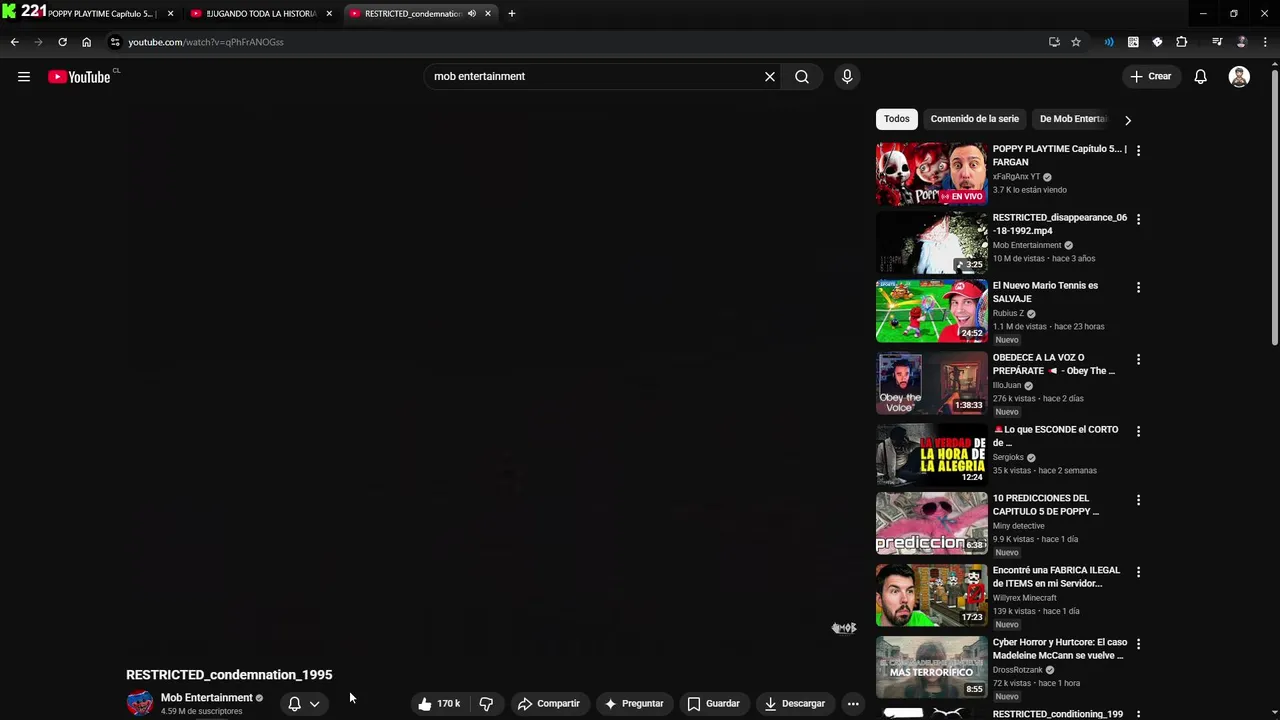Share video with Compartir button

(x=548, y=704)
